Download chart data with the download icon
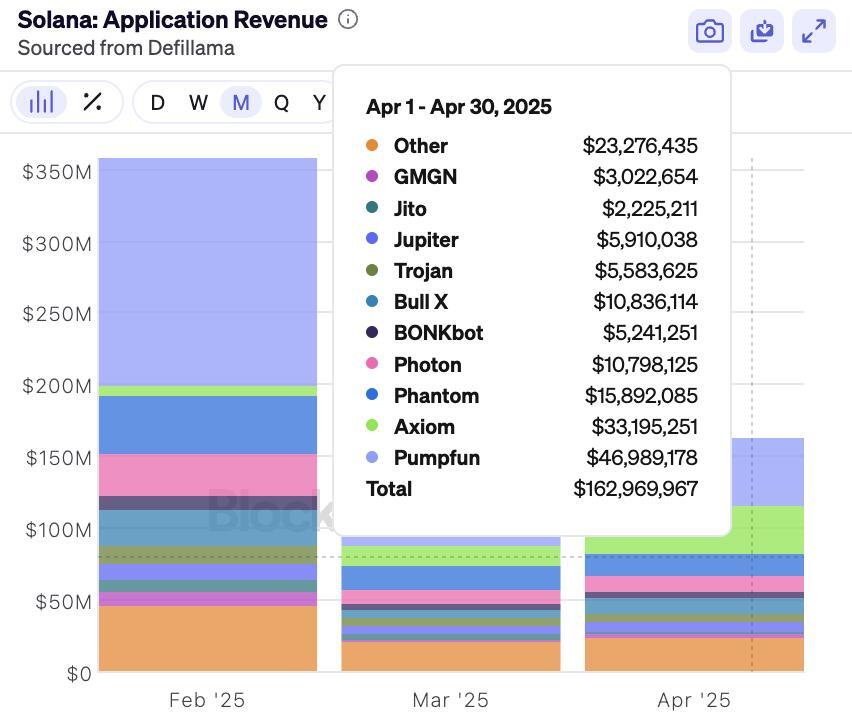 (762, 32)
